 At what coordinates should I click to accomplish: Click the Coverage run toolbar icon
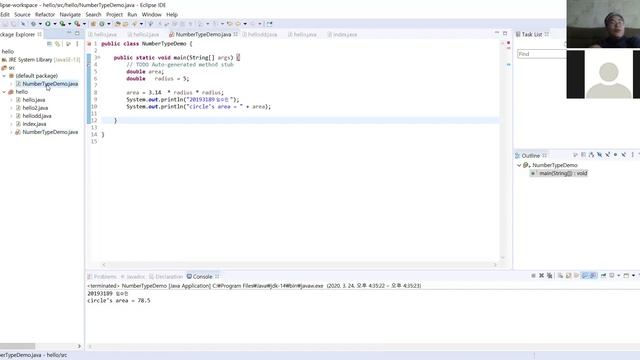click(62, 24)
